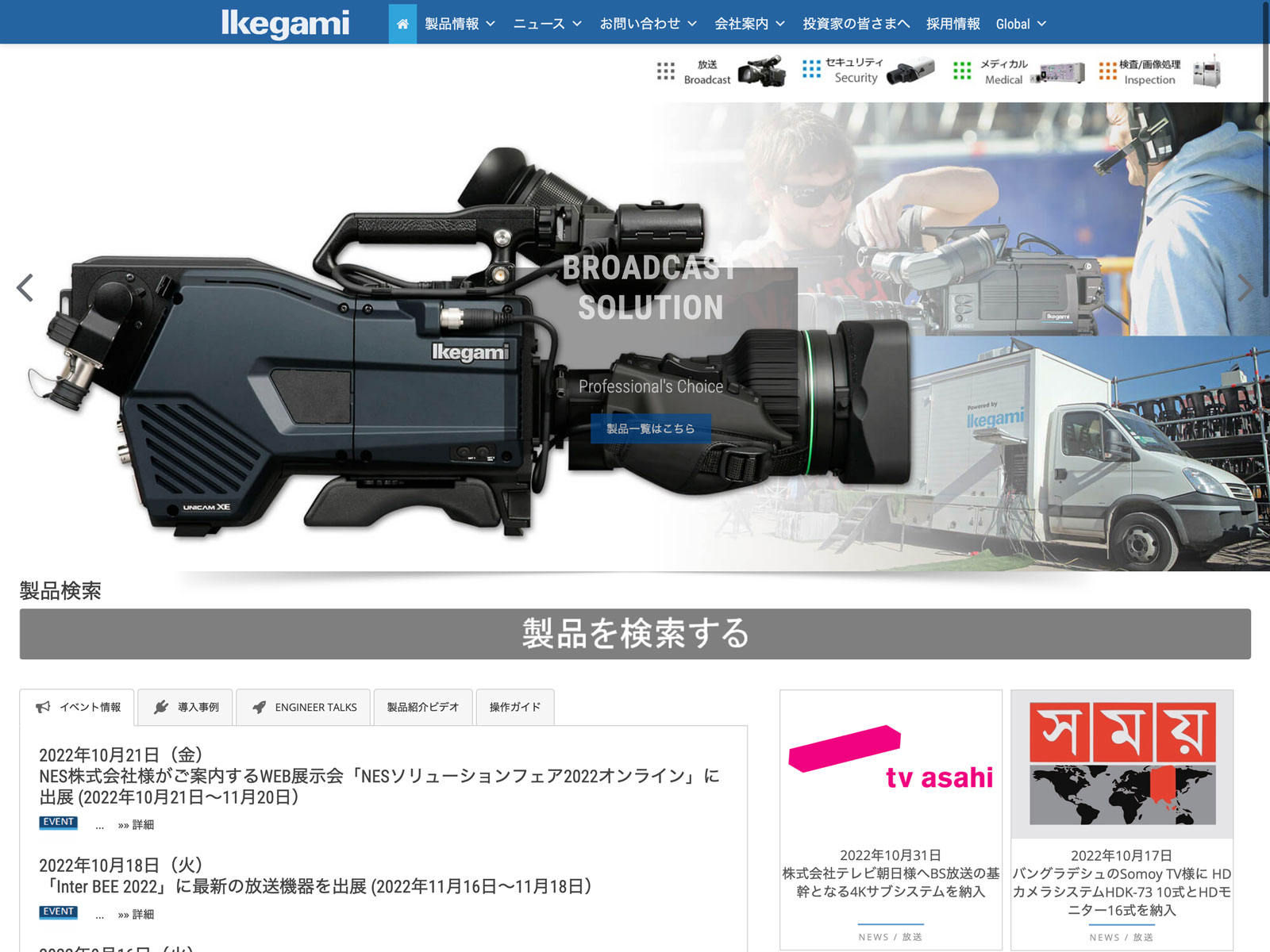The width and height of the screenshot is (1270, 952).
Task: Expand the 製品情報 dropdown menu
Action: [x=460, y=24]
